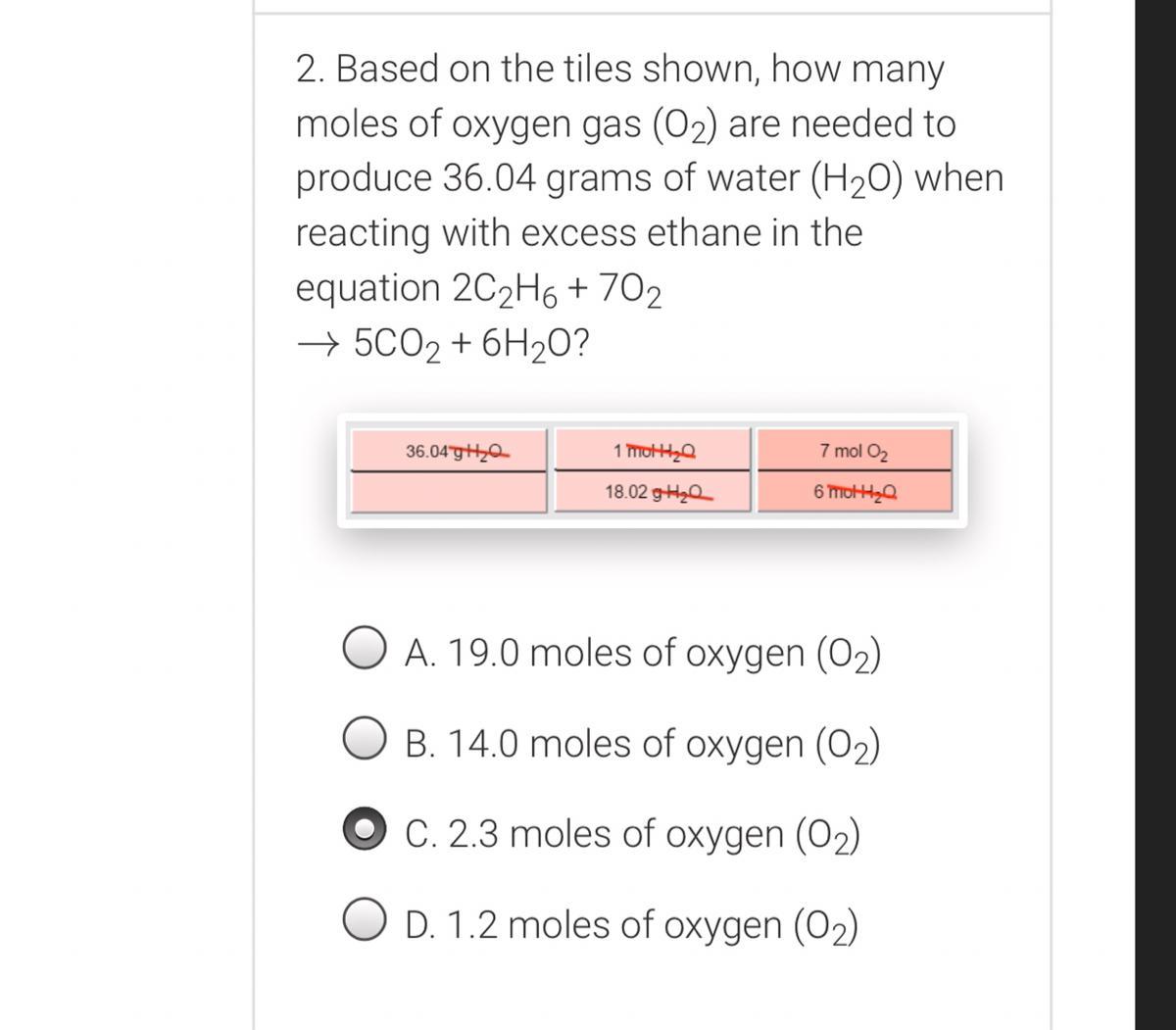
Task: Click the '36.04 g H2O' tile
Action: pos(449,450)
